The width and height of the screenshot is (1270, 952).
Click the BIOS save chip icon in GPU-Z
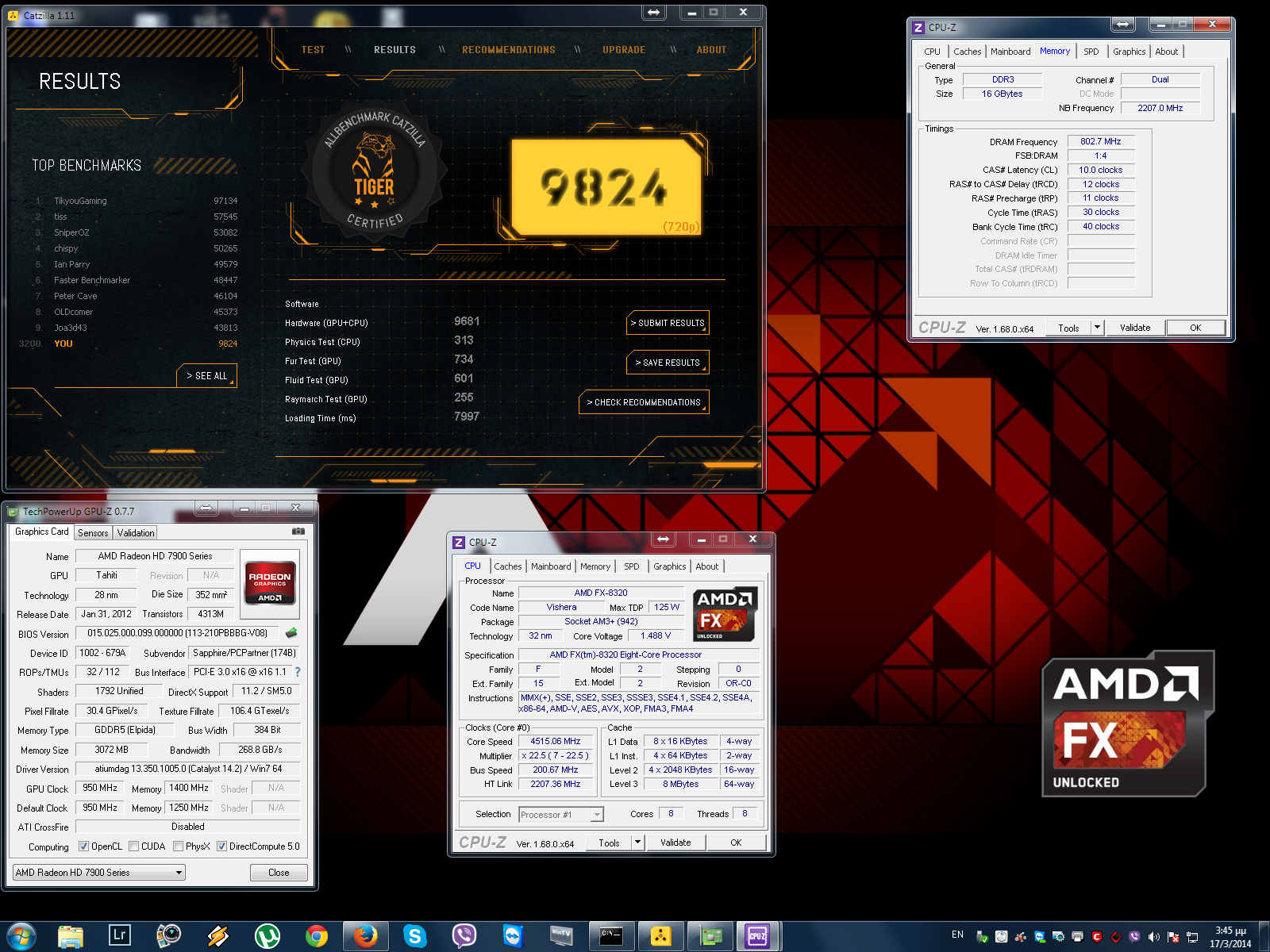(x=291, y=632)
